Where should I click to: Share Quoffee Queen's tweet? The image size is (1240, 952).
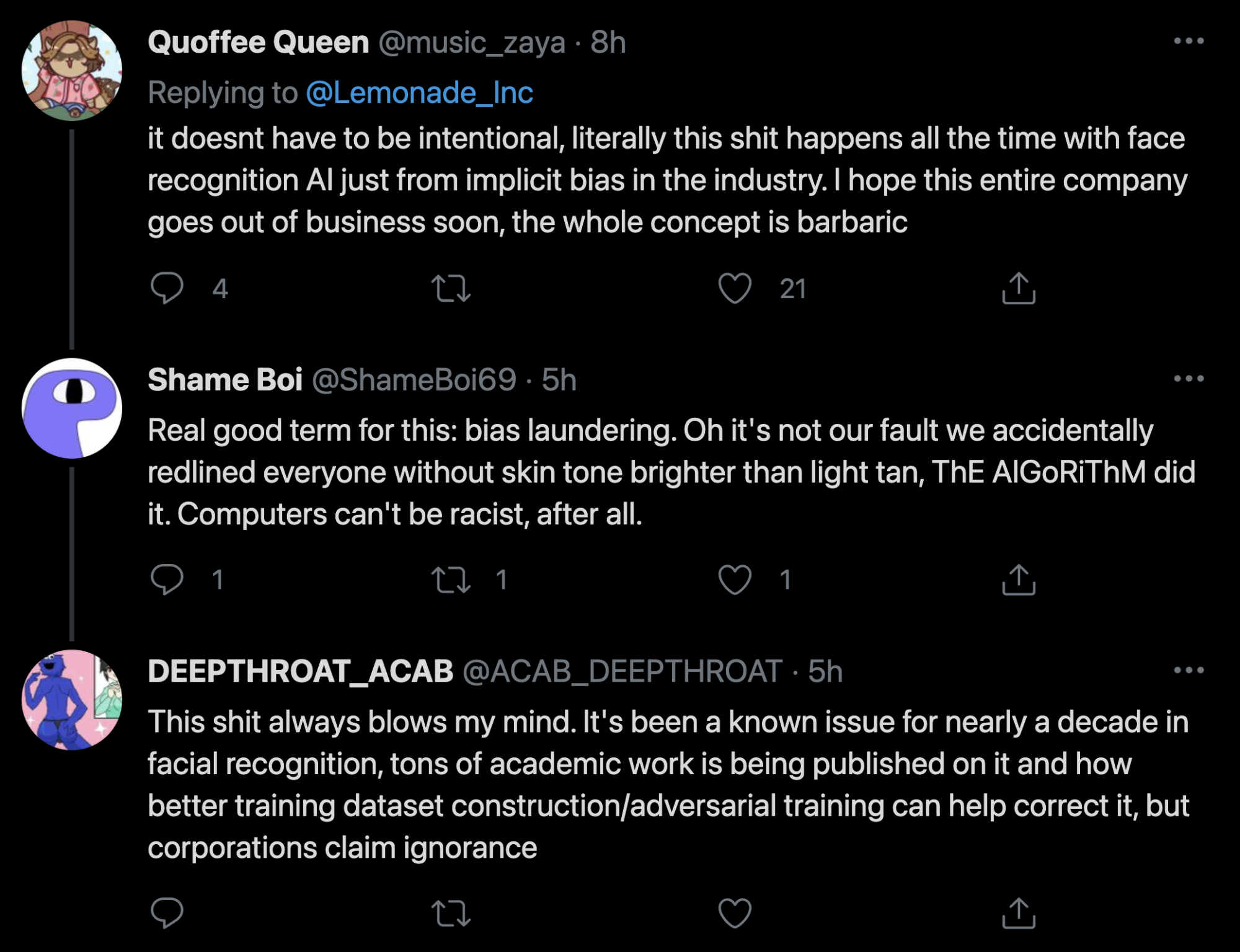[1019, 288]
